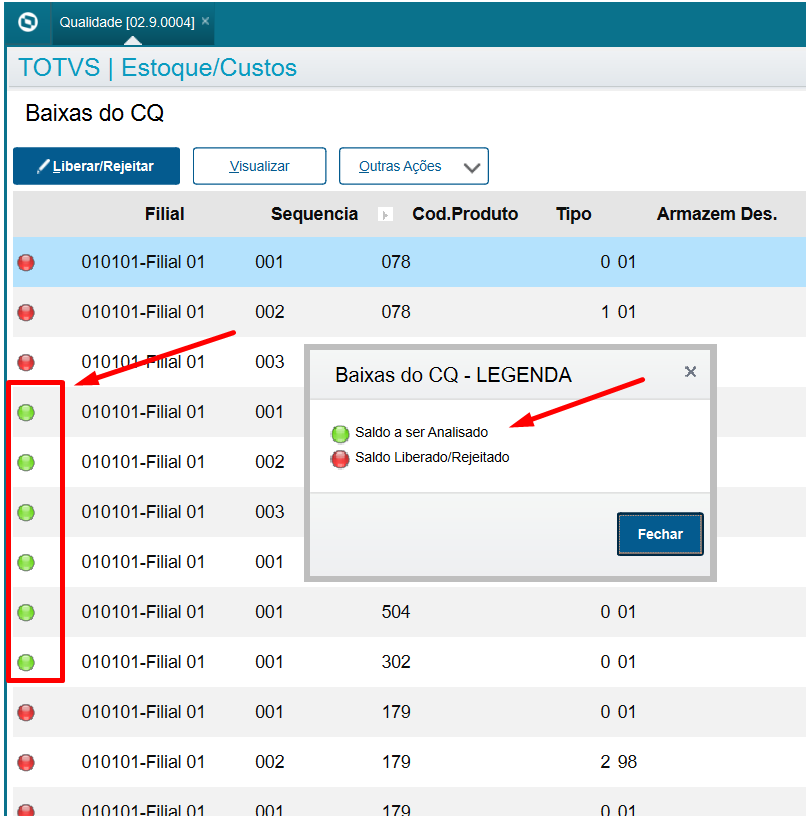Close the Qualidade [02.9.0004] tab
806x816 pixels.
205,21
